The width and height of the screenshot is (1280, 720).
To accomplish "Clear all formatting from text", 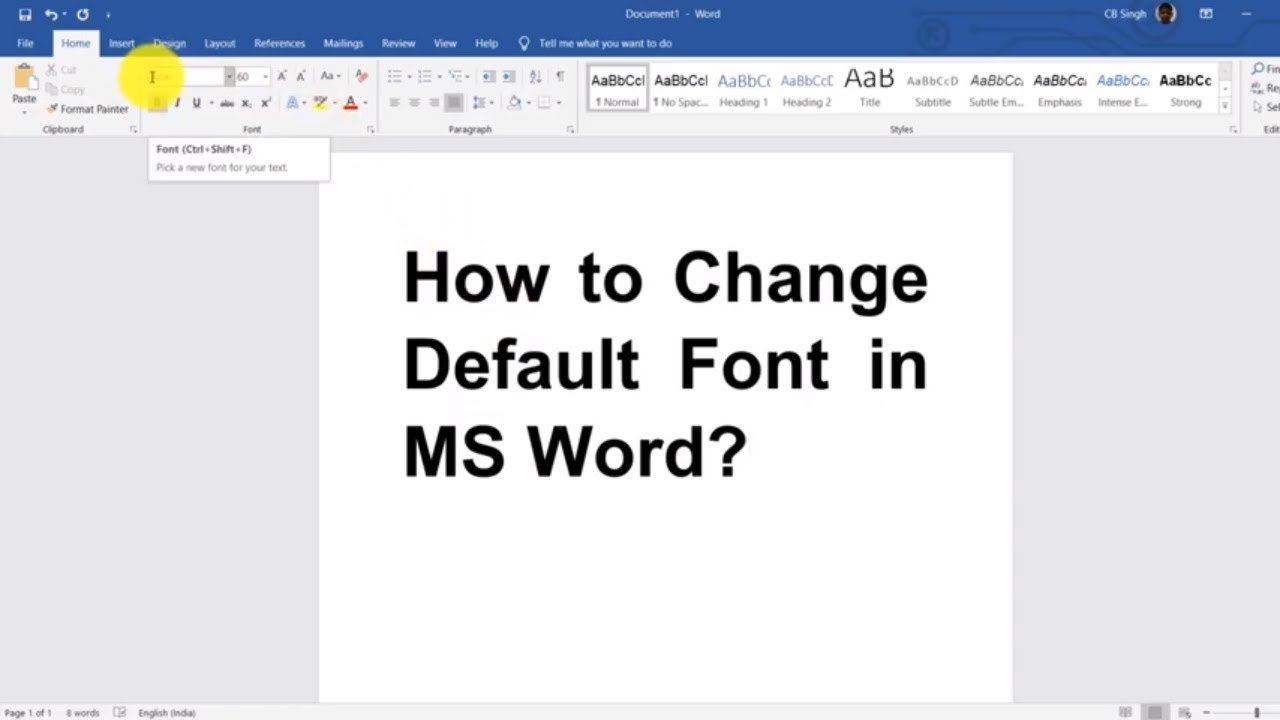I will (361, 76).
